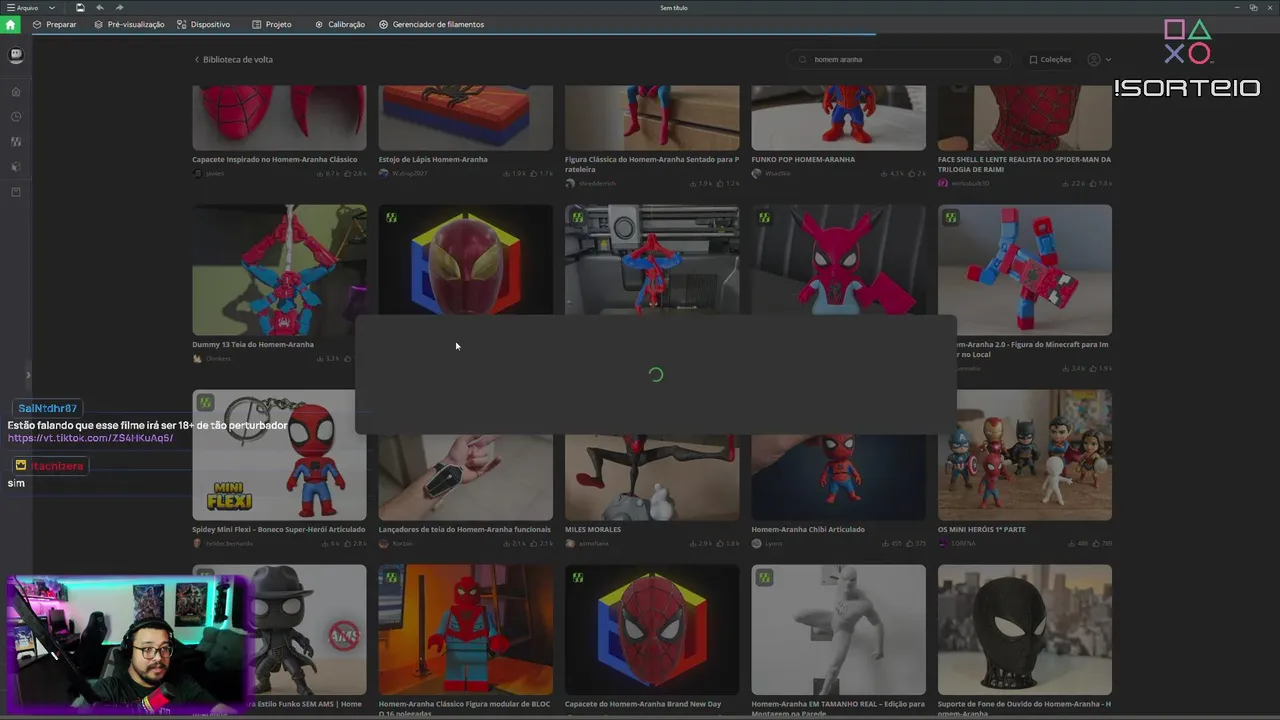Click the title FUNKO POP HOMEM-ARANHA

pyautogui.click(x=803, y=159)
